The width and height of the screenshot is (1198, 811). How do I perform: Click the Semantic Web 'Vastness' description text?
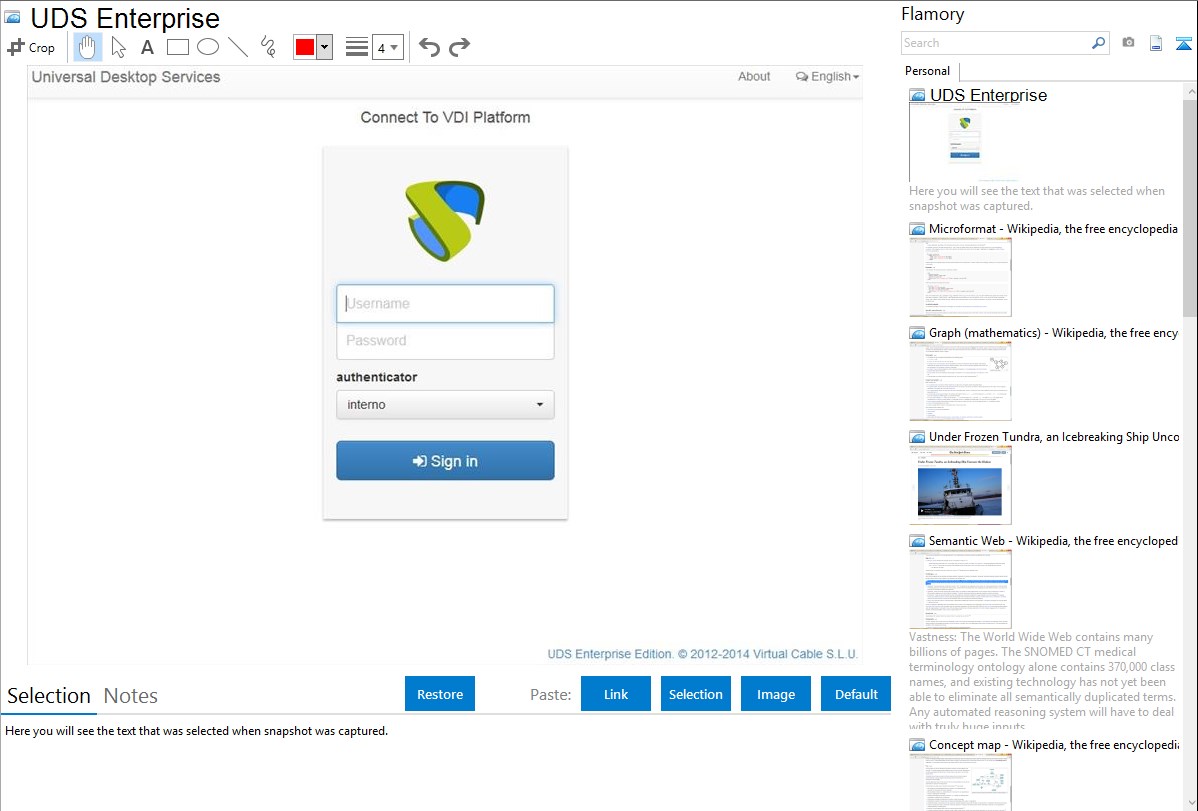pyautogui.click(x=1043, y=681)
